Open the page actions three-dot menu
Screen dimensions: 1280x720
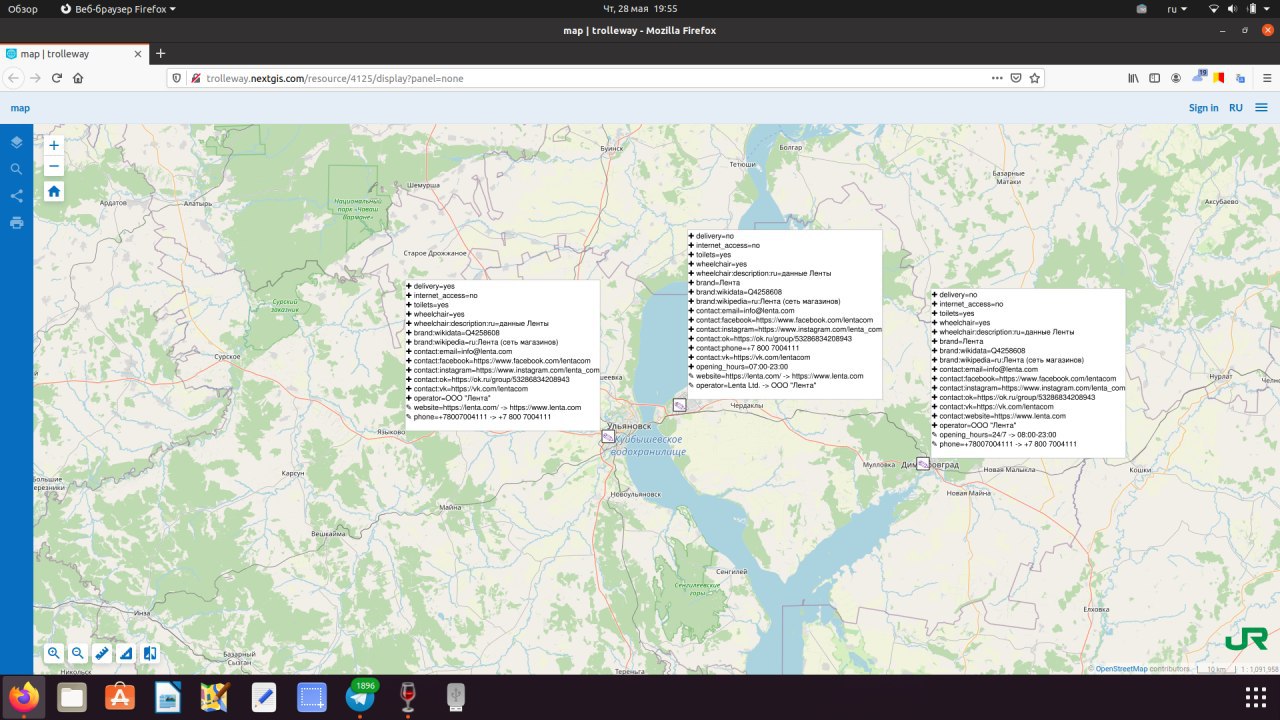(997, 78)
